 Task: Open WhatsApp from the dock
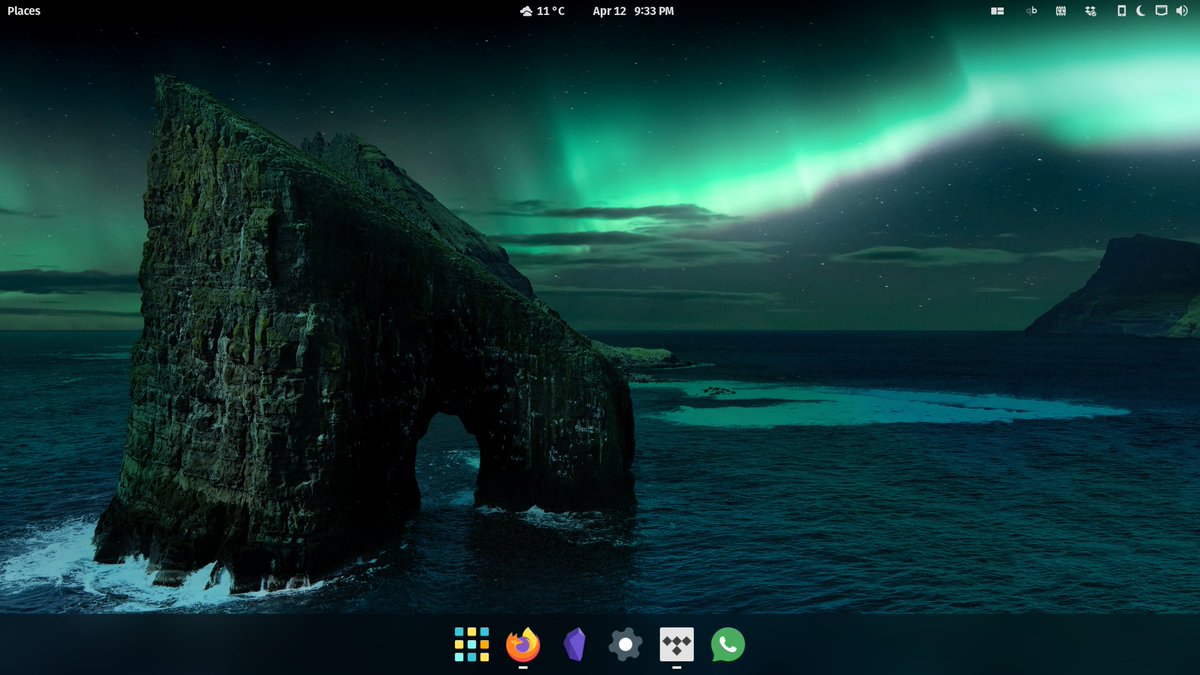(728, 645)
